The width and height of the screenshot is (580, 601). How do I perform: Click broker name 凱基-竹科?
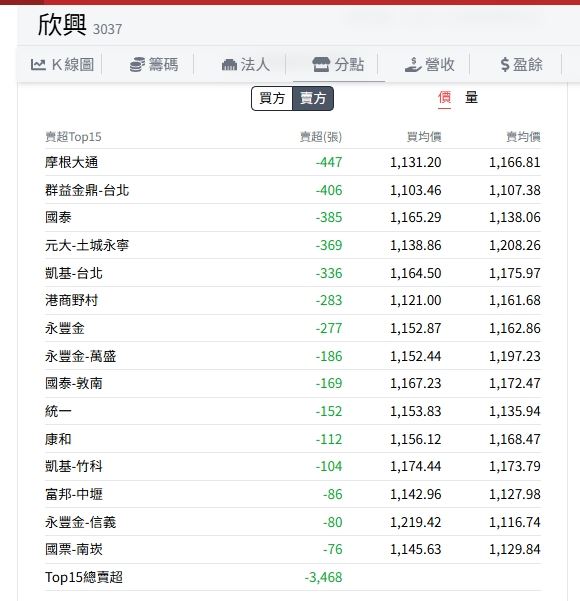coord(74,466)
